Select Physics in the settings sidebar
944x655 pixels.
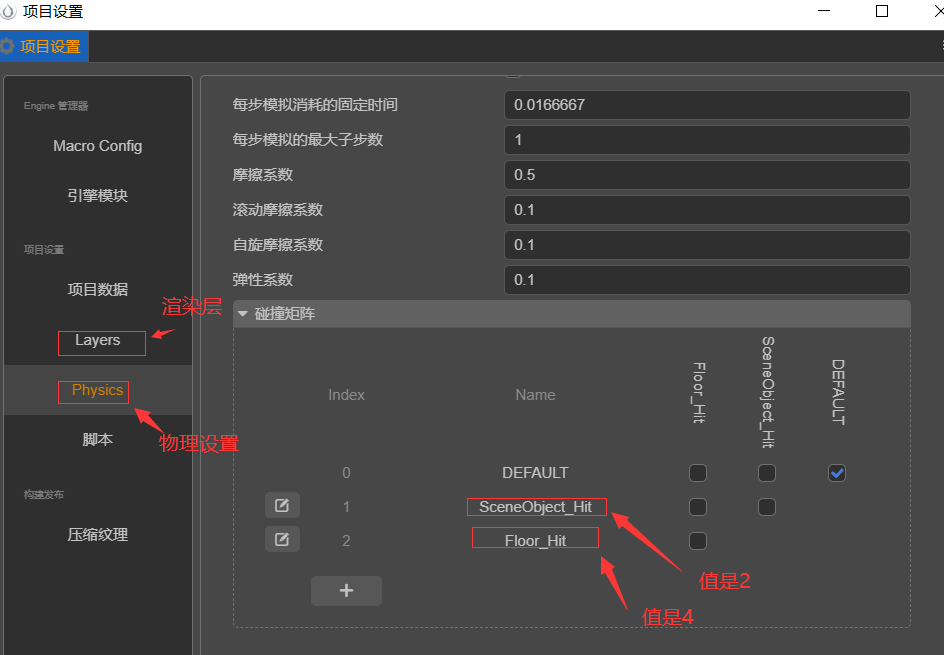(93, 390)
